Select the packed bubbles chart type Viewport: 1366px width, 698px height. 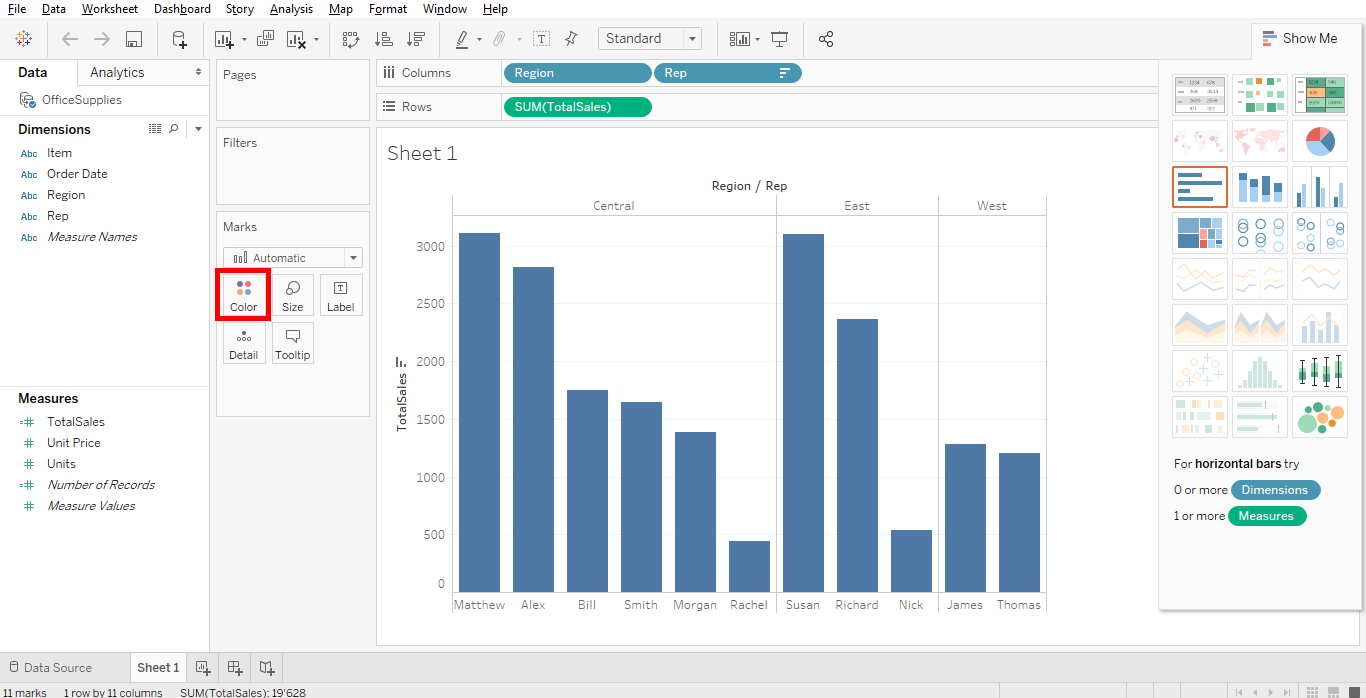tap(1320, 417)
